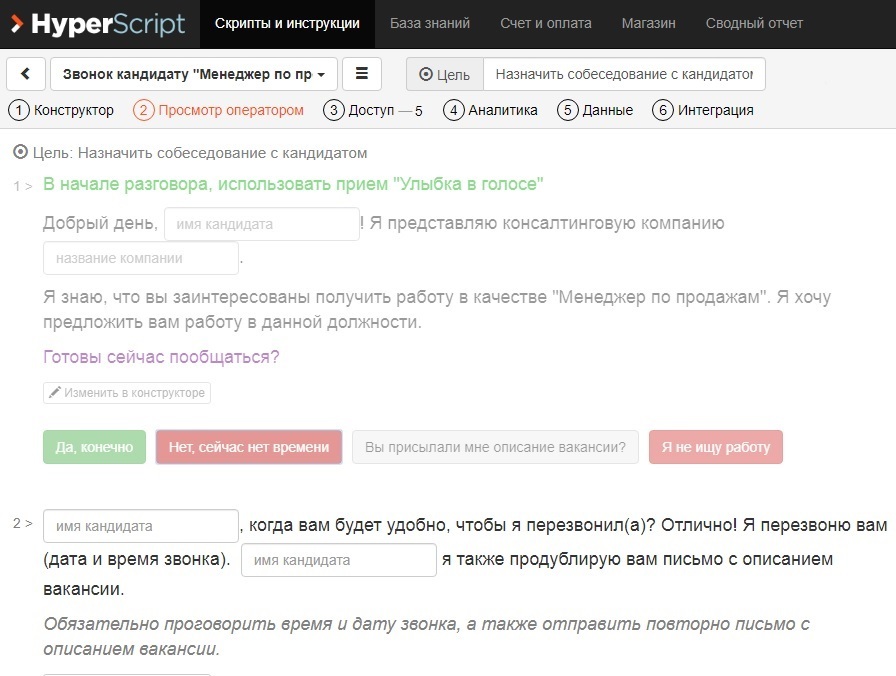Switch to step 5 Данные

pyautogui.click(x=595, y=110)
